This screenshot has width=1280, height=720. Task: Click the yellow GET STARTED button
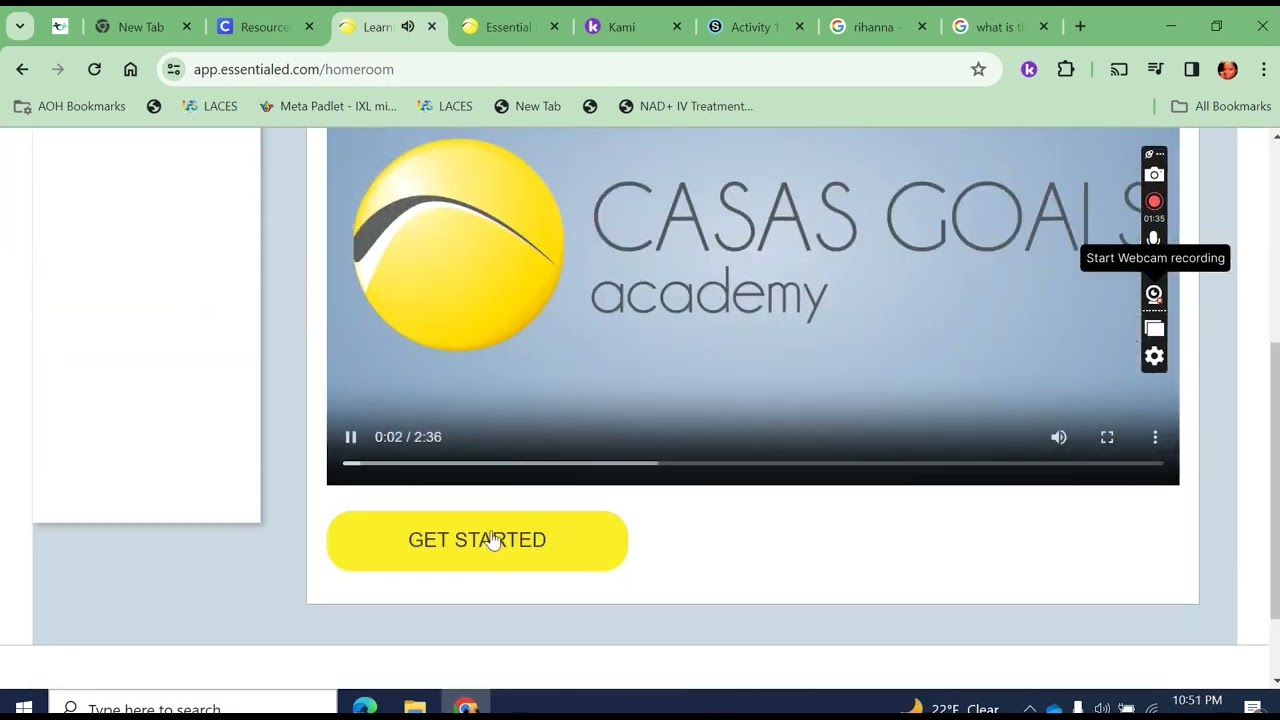point(477,541)
